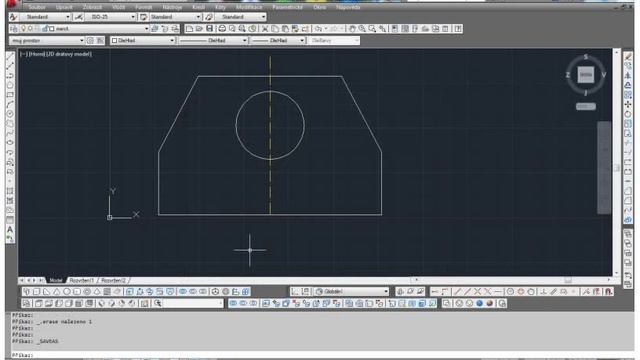
Task: Click the multileader style icon
Action: click(209, 17)
